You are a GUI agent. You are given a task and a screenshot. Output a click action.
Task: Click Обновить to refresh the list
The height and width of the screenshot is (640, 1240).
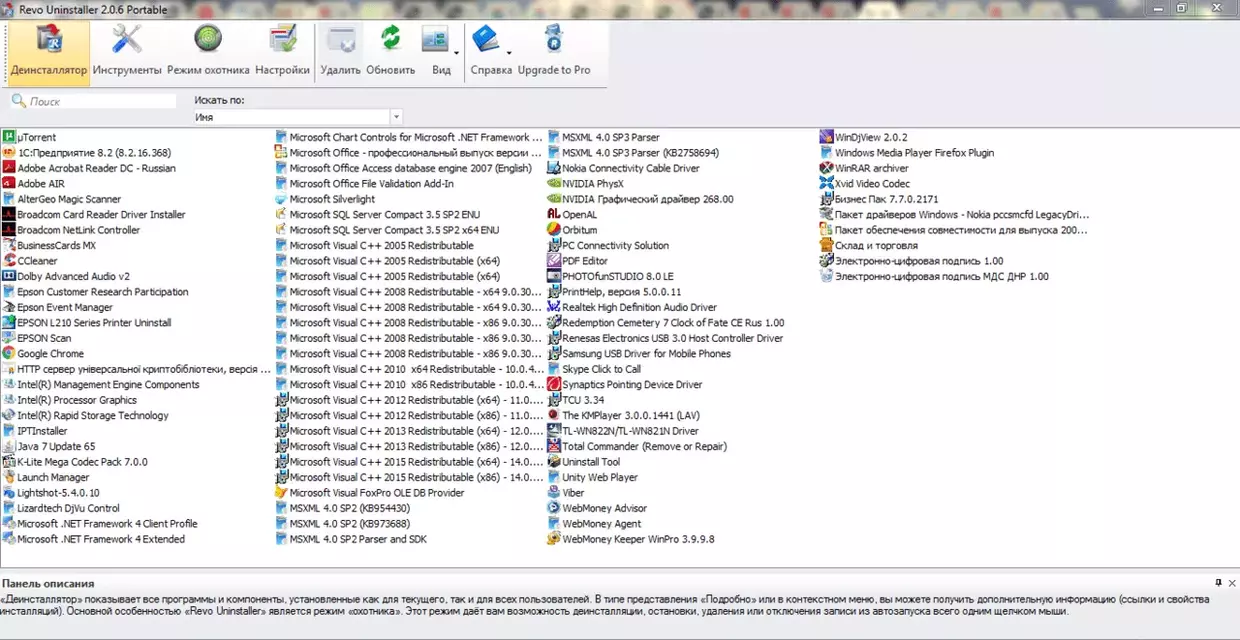click(x=390, y=52)
